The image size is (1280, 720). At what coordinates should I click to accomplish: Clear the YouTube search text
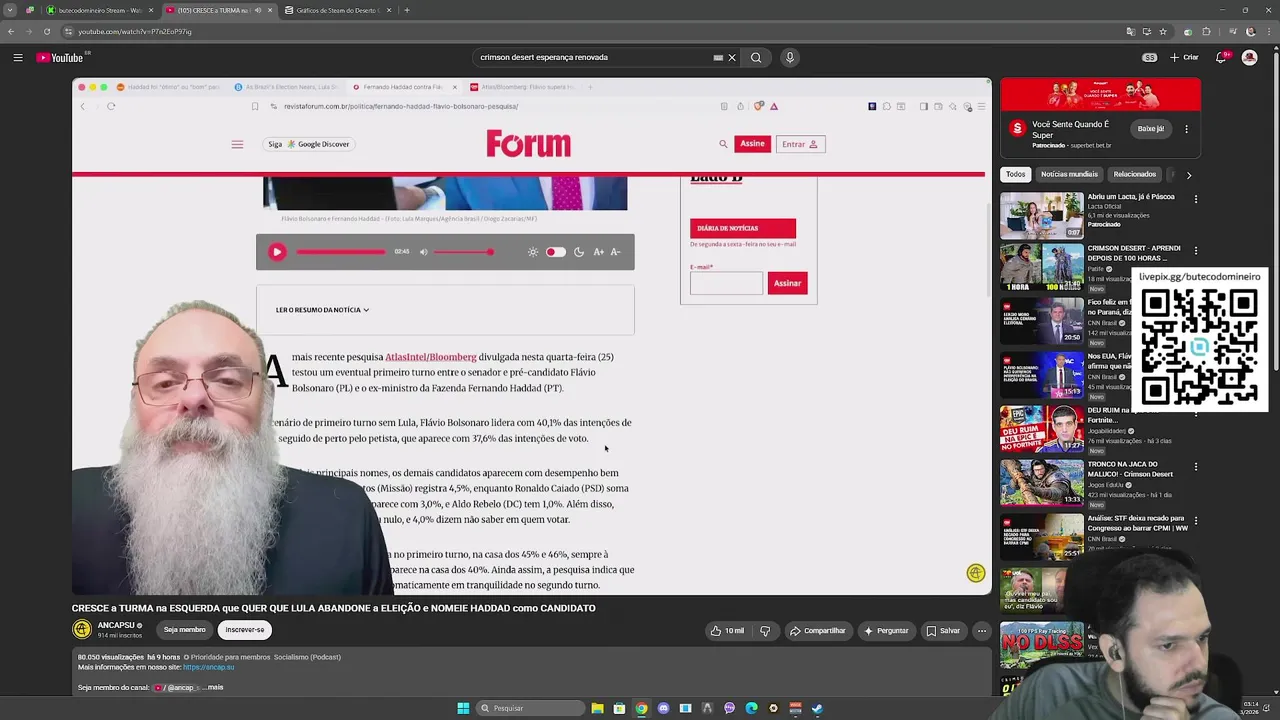point(732,58)
